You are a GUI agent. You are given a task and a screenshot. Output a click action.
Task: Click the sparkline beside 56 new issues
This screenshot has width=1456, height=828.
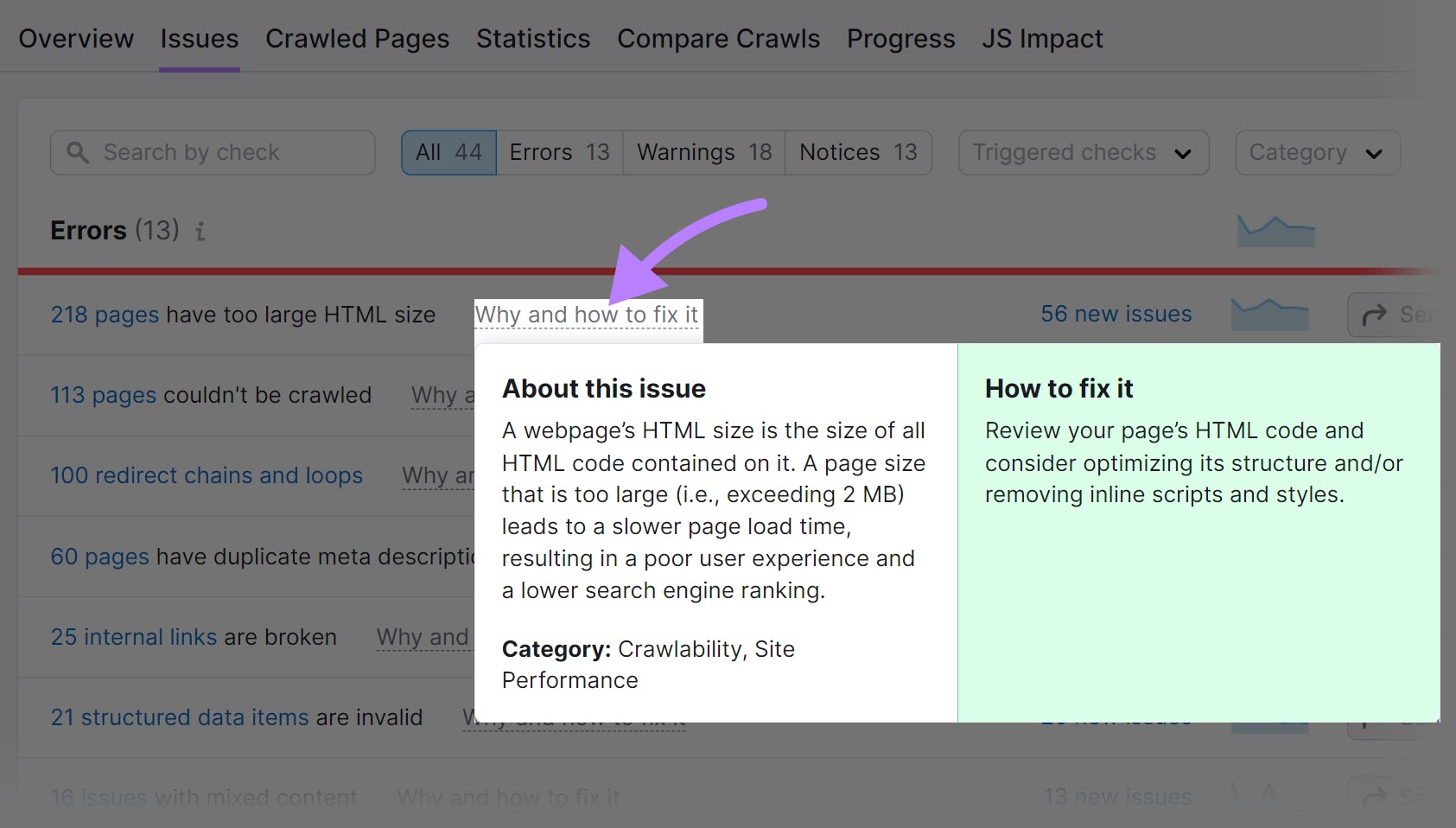coord(1269,314)
